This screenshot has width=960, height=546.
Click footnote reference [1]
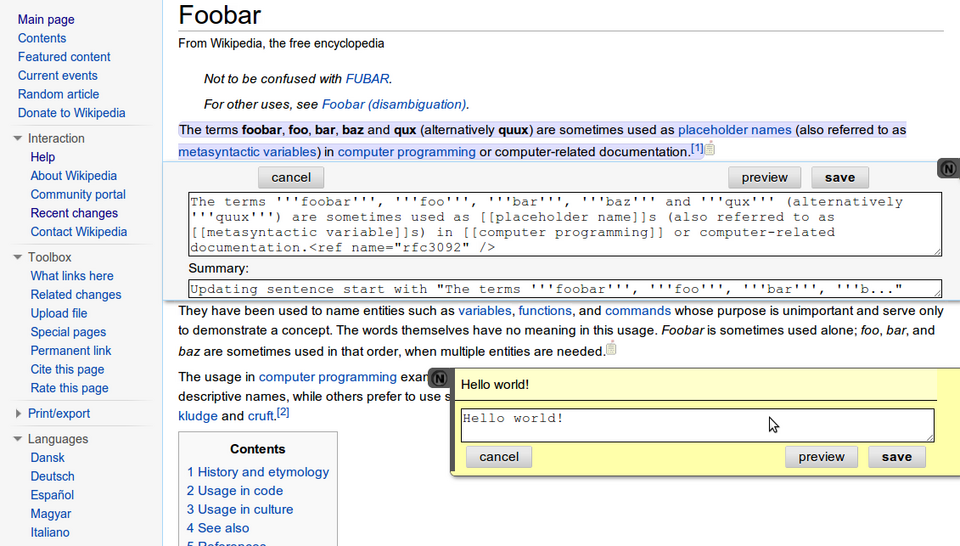697,148
